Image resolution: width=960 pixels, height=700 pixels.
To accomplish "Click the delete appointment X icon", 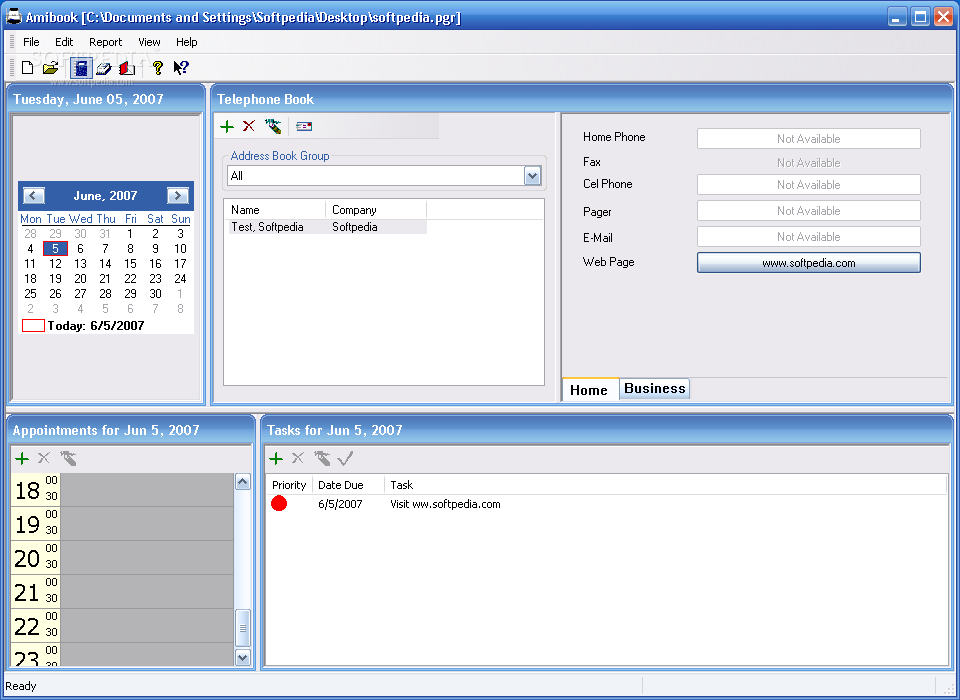I will pyautogui.click(x=43, y=457).
